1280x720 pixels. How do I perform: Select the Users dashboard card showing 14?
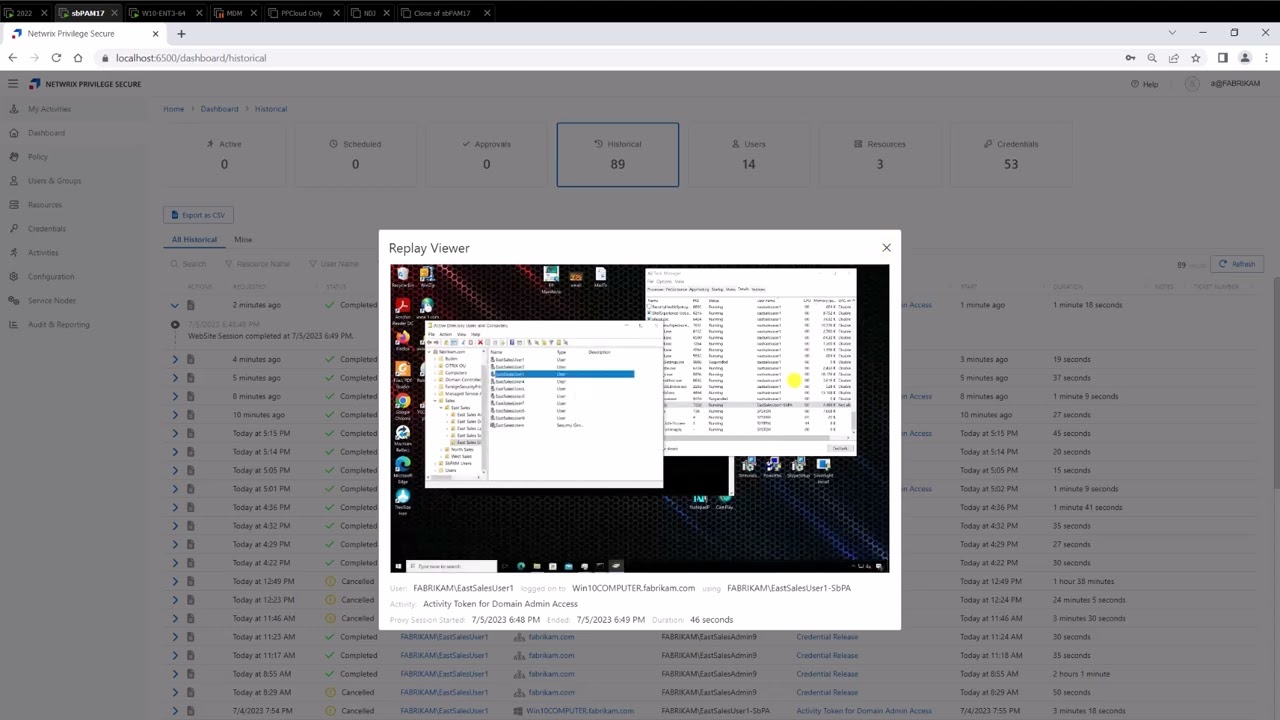pos(749,155)
